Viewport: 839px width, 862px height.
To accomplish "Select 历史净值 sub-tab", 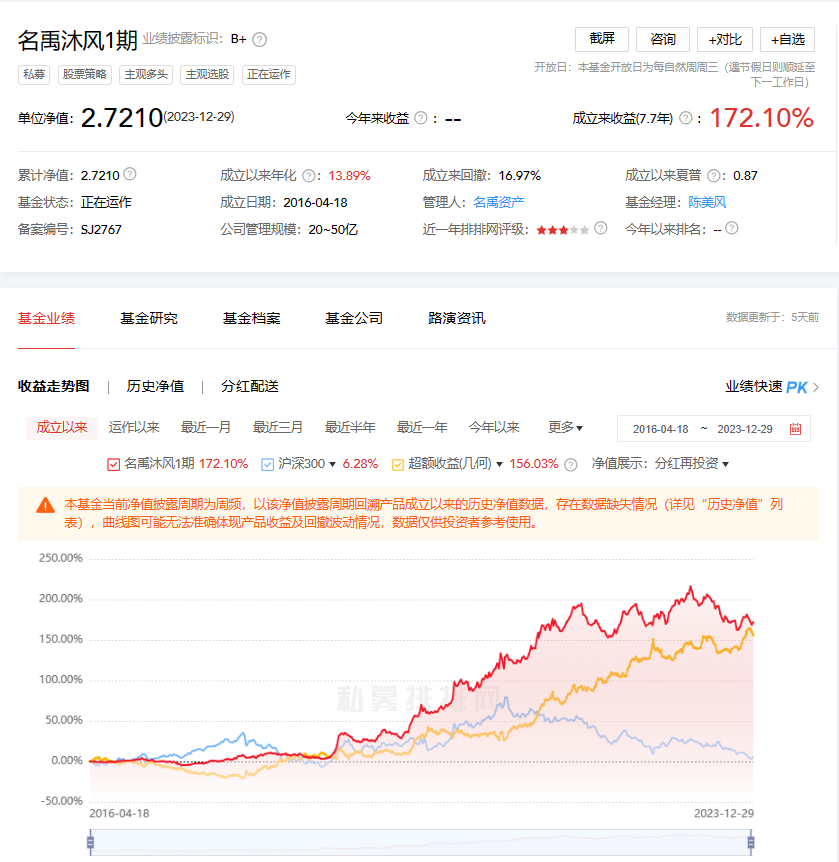I will point(155,386).
